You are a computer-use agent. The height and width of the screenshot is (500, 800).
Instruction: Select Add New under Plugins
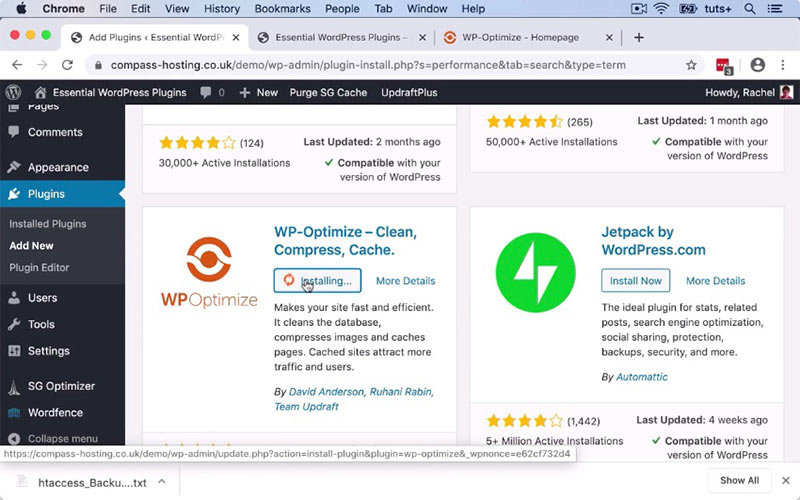click(x=31, y=245)
